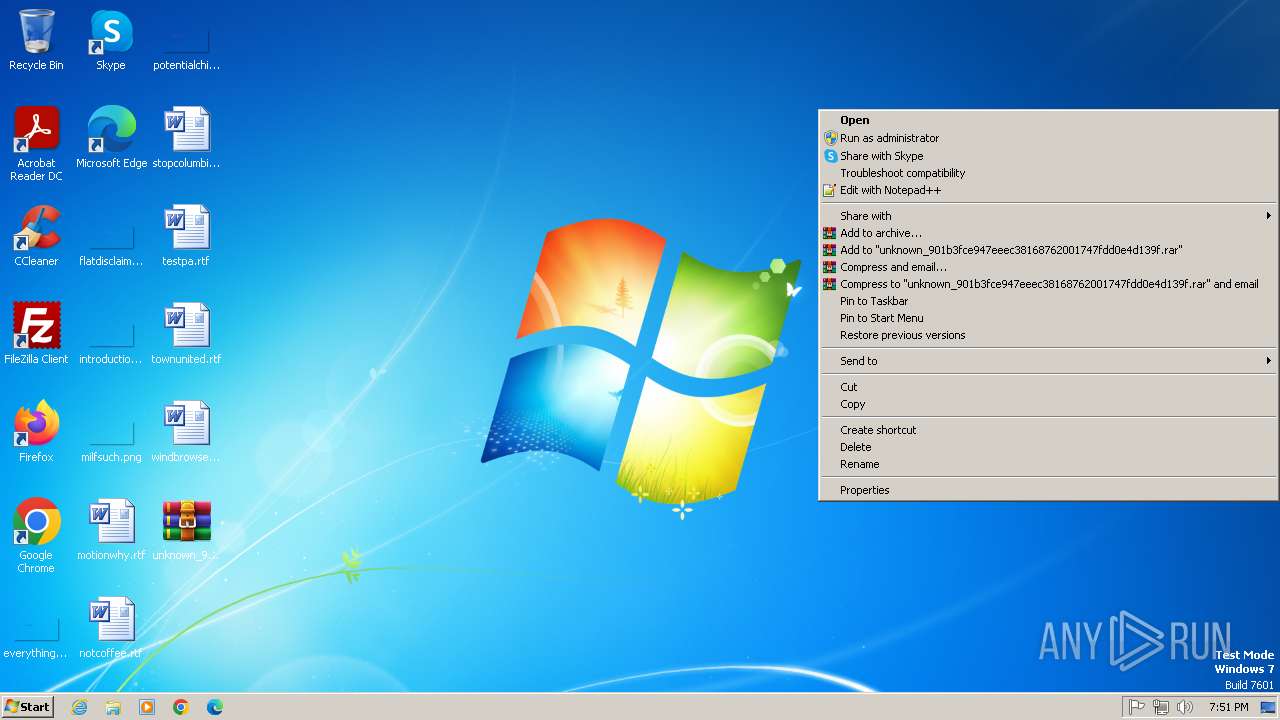Select the everything desktop file
Screen dimensions: 1280x720
coord(36,636)
